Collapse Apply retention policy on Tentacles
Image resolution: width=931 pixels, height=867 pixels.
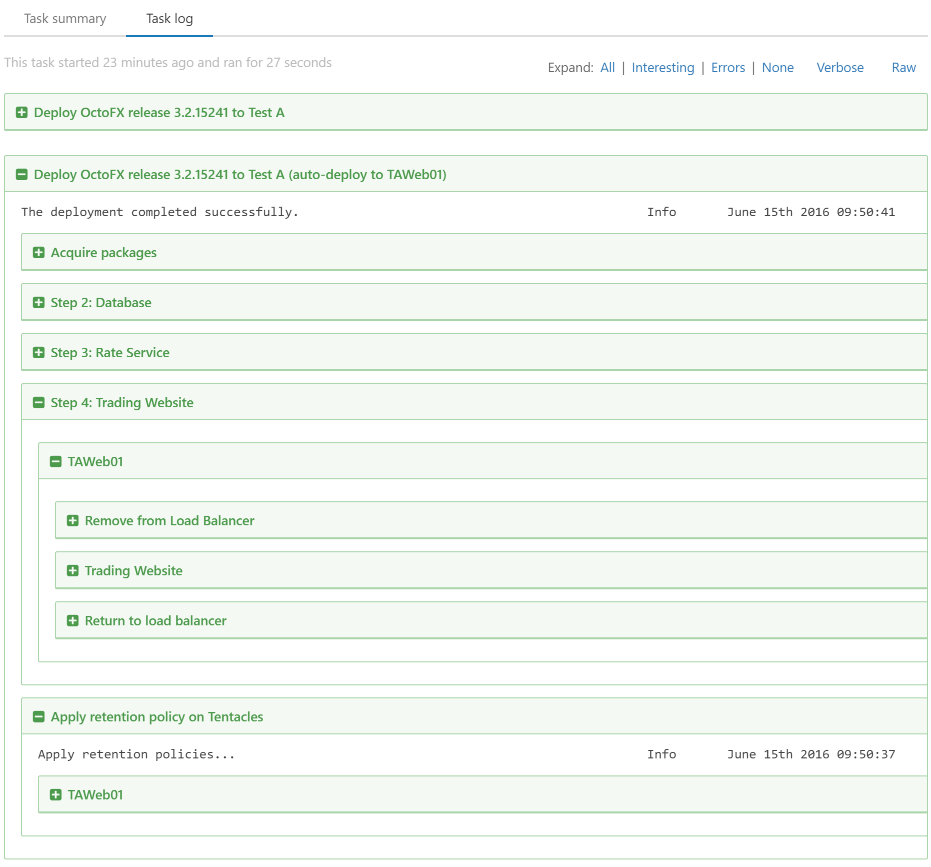tap(39, 717)
